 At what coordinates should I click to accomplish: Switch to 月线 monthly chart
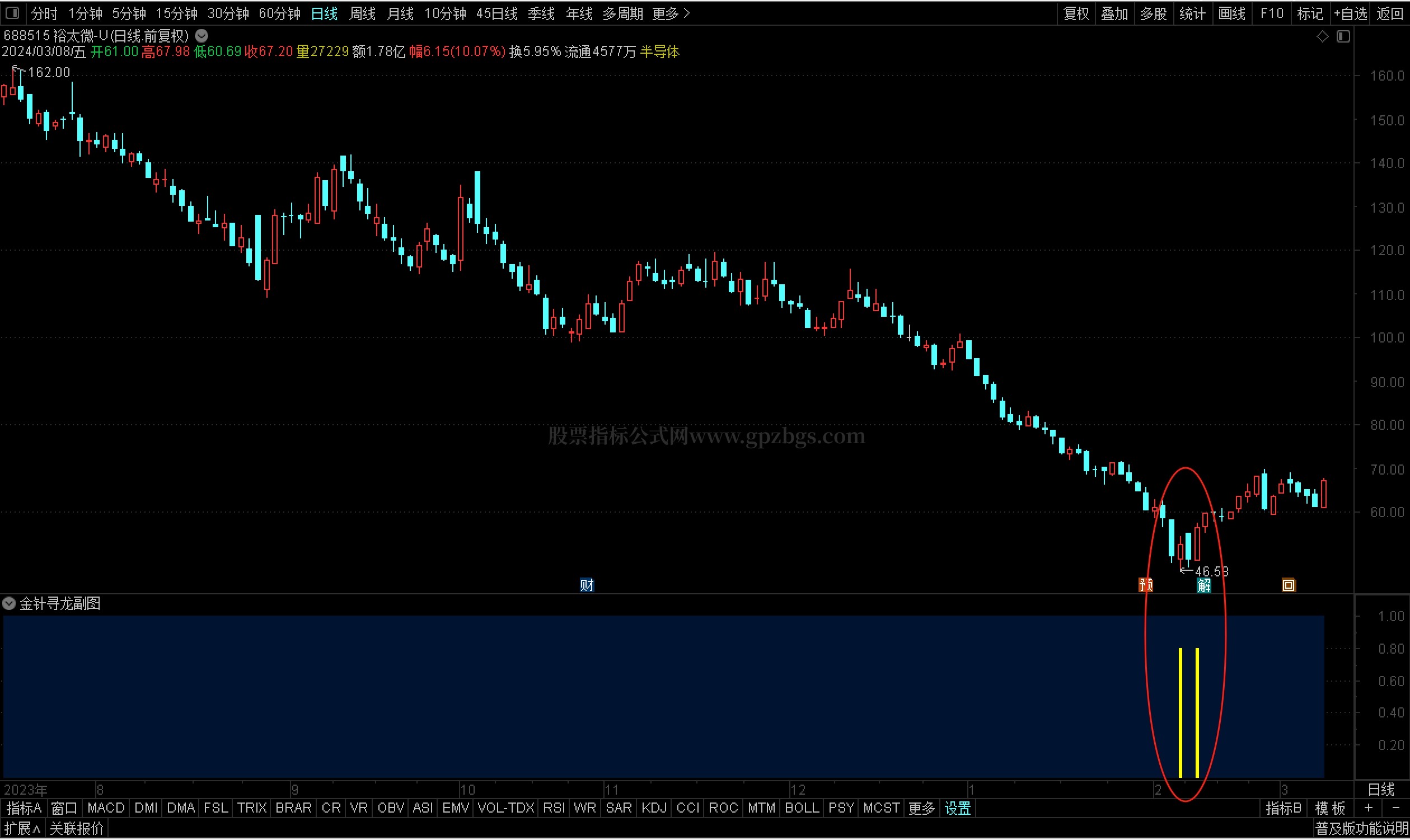click(x=400, y=13)
